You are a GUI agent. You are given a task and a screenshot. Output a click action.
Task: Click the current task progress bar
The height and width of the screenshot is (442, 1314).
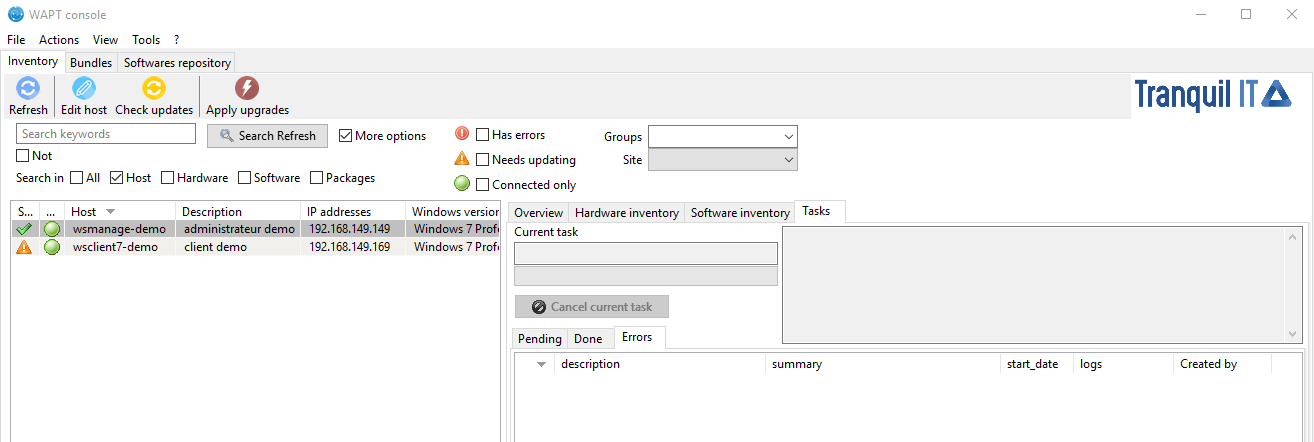coord(646,276)
